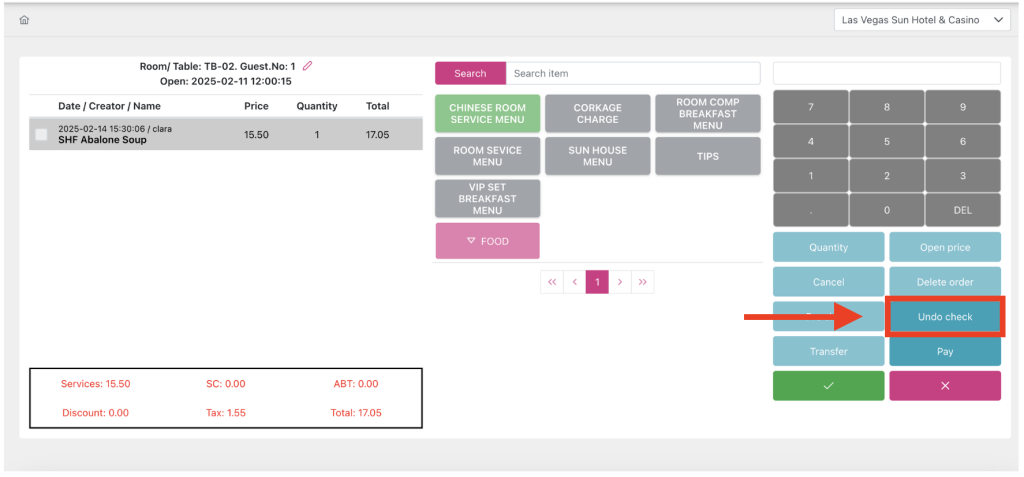Click the green checkmark confirm button
Screen dimensions: 1024x477
[828, 386]
